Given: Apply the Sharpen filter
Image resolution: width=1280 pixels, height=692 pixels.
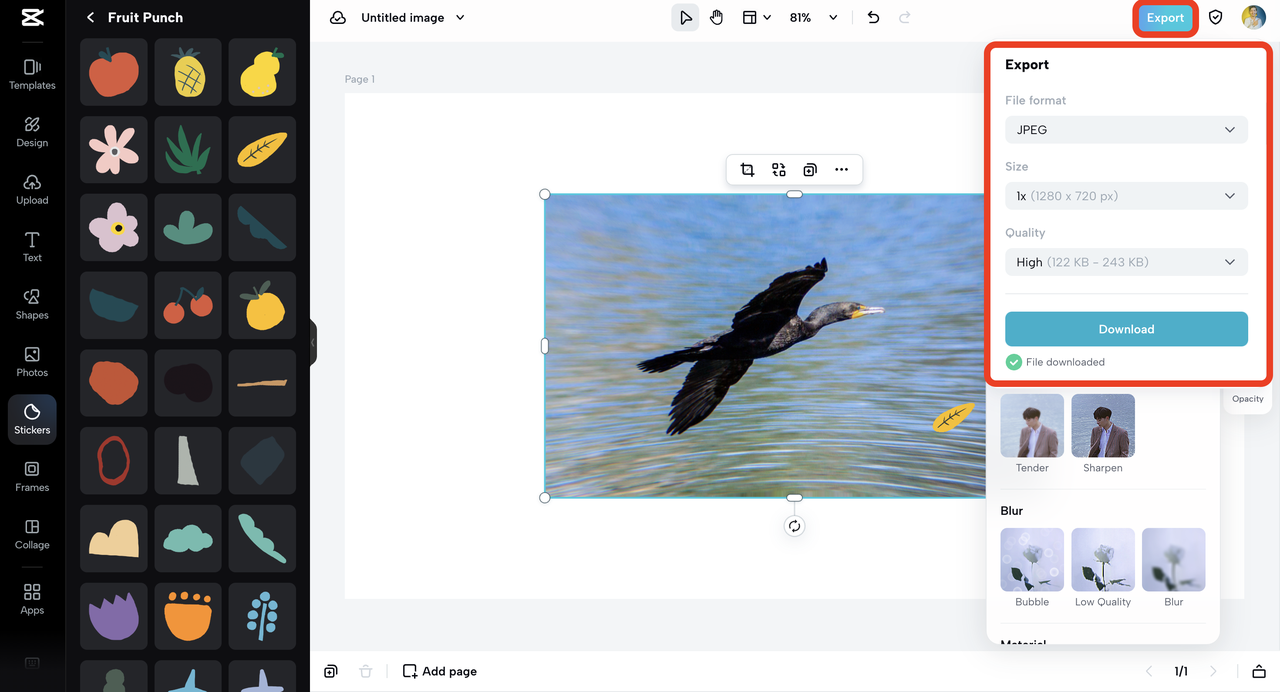Looking at the screenshot, I should pyautogui.click(x=1103, y=434).
